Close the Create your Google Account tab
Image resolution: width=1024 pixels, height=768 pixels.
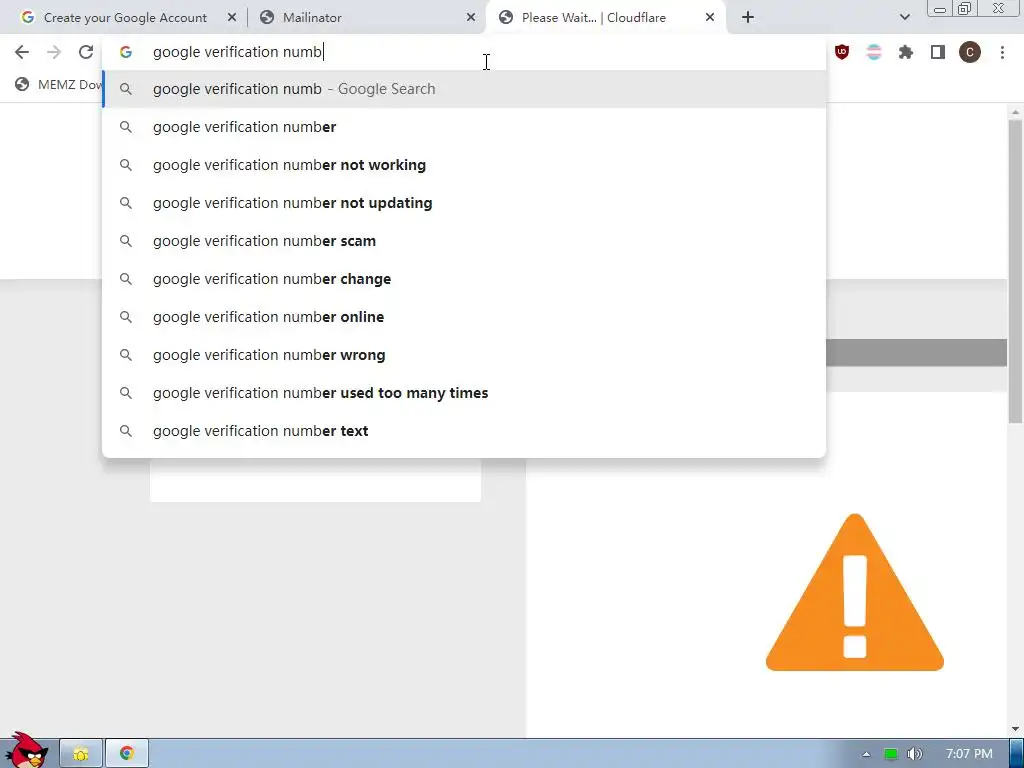click(232, 18)
